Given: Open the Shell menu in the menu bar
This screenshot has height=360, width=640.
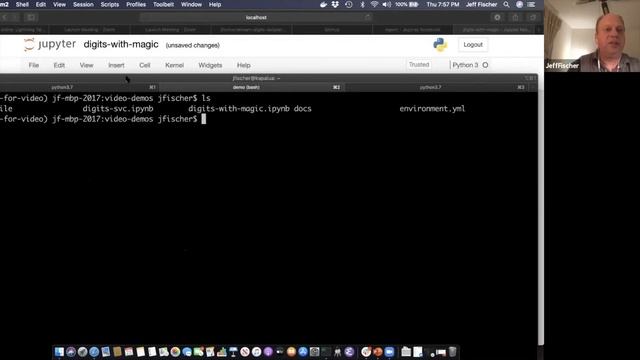Looking at the screenshot, I should coord(22,4).
